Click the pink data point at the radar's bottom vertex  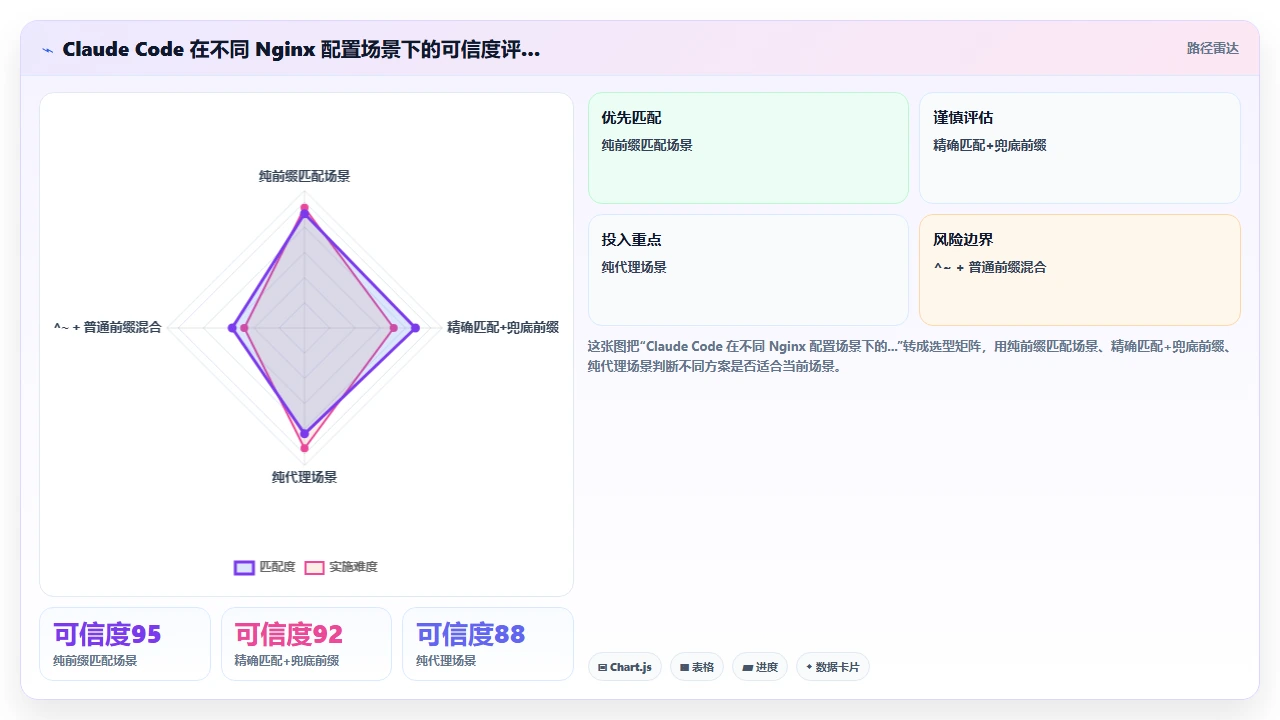[305, 448]
